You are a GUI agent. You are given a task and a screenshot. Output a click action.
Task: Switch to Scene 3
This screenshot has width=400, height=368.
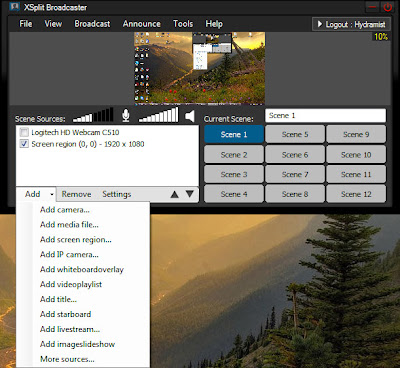(234, 174)
